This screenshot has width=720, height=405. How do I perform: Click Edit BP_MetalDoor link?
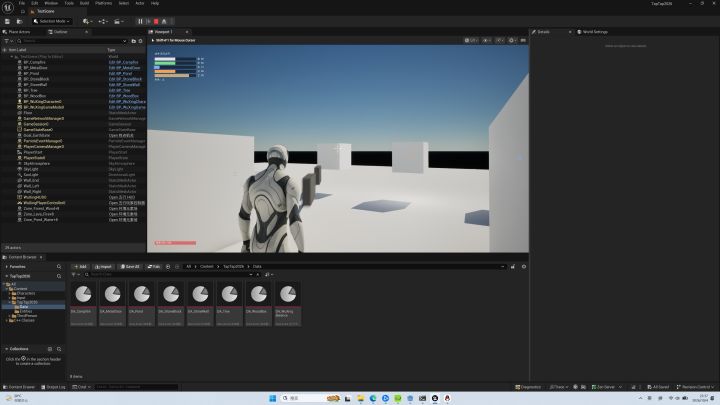click(x=124, y=68)
